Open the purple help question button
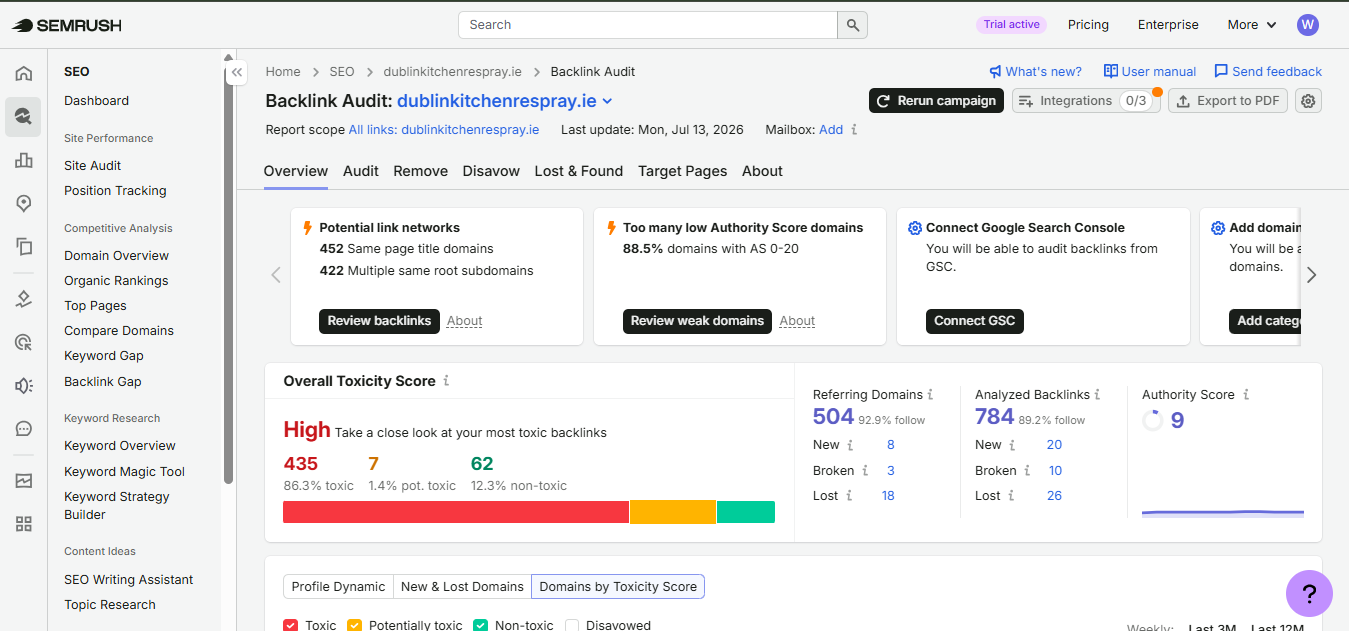The height and width of the screenshot is (631, 1349). (x=1309, y=593)
